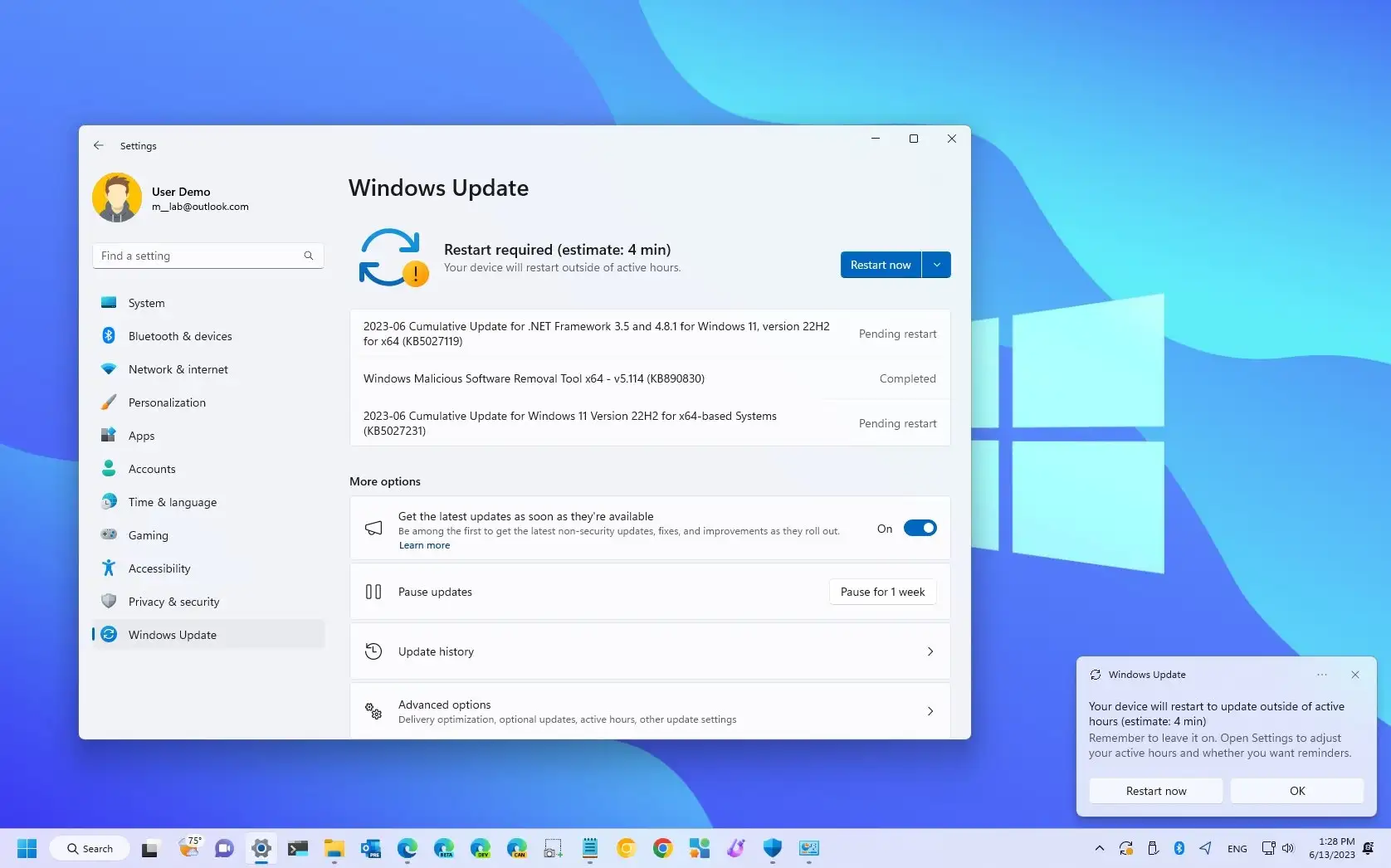
Task: Open the Gaming settings icon
Action: coord(110,534)
